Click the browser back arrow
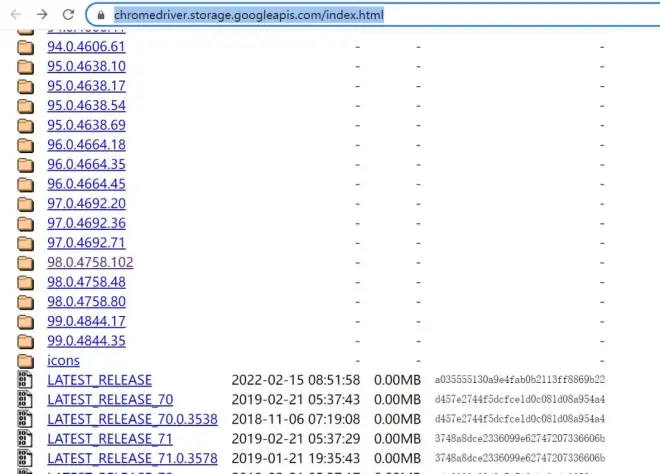The image size is (660, 474). pyautogui.click(x=15, y=16)
